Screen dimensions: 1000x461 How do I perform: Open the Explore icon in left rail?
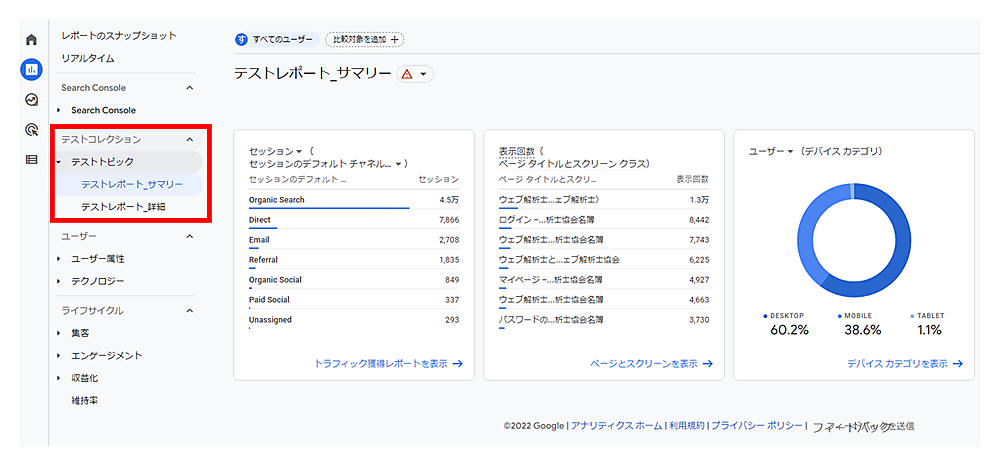[32, 100]
